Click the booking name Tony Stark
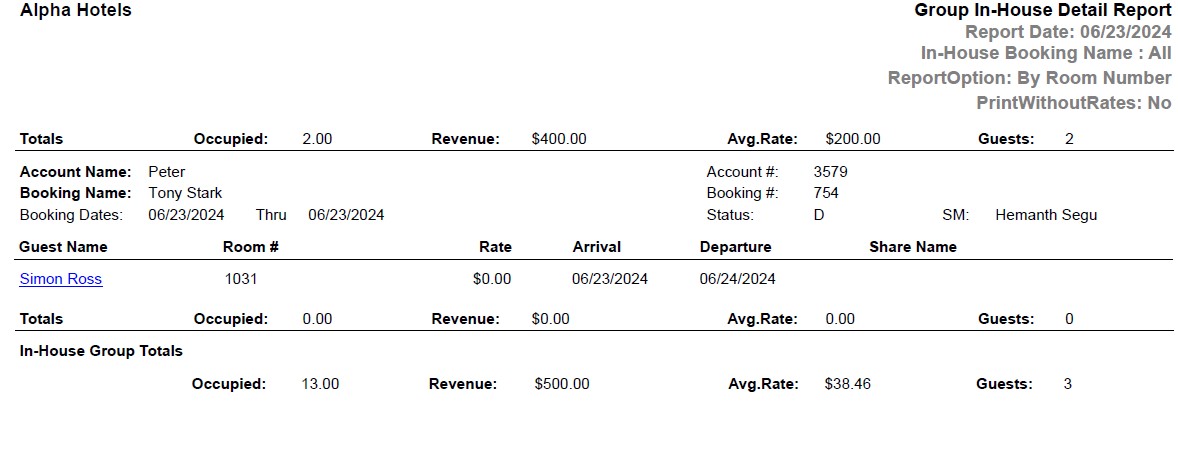This screenshot has width=1178, height=462. click(185, 193)
